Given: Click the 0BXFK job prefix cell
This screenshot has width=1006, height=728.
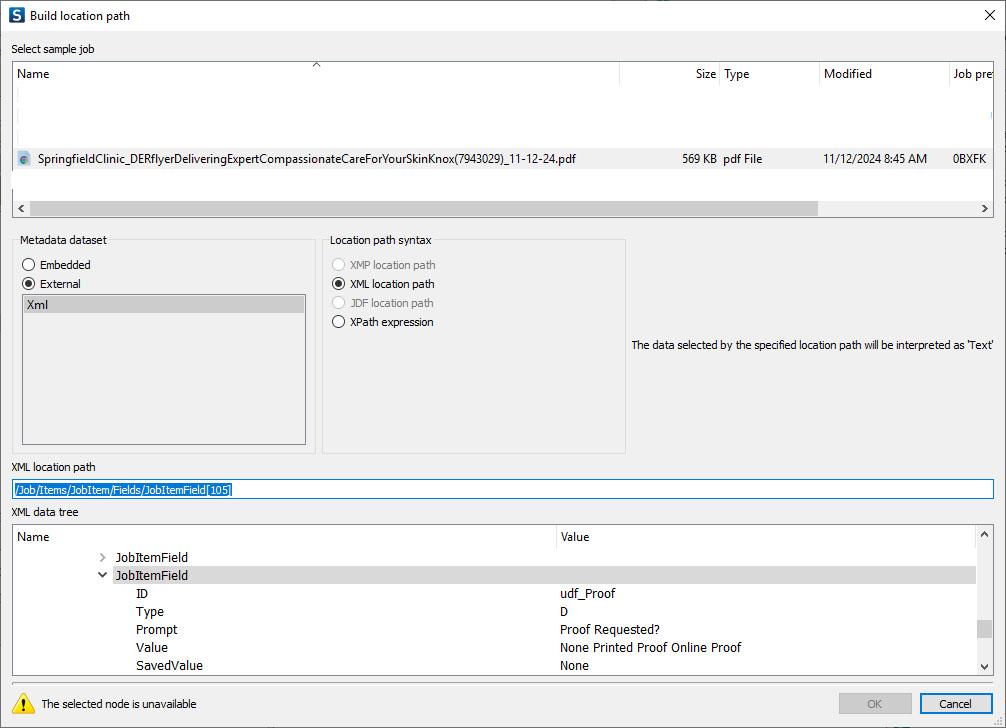Looking at the screenshot, I should [969, 159].
